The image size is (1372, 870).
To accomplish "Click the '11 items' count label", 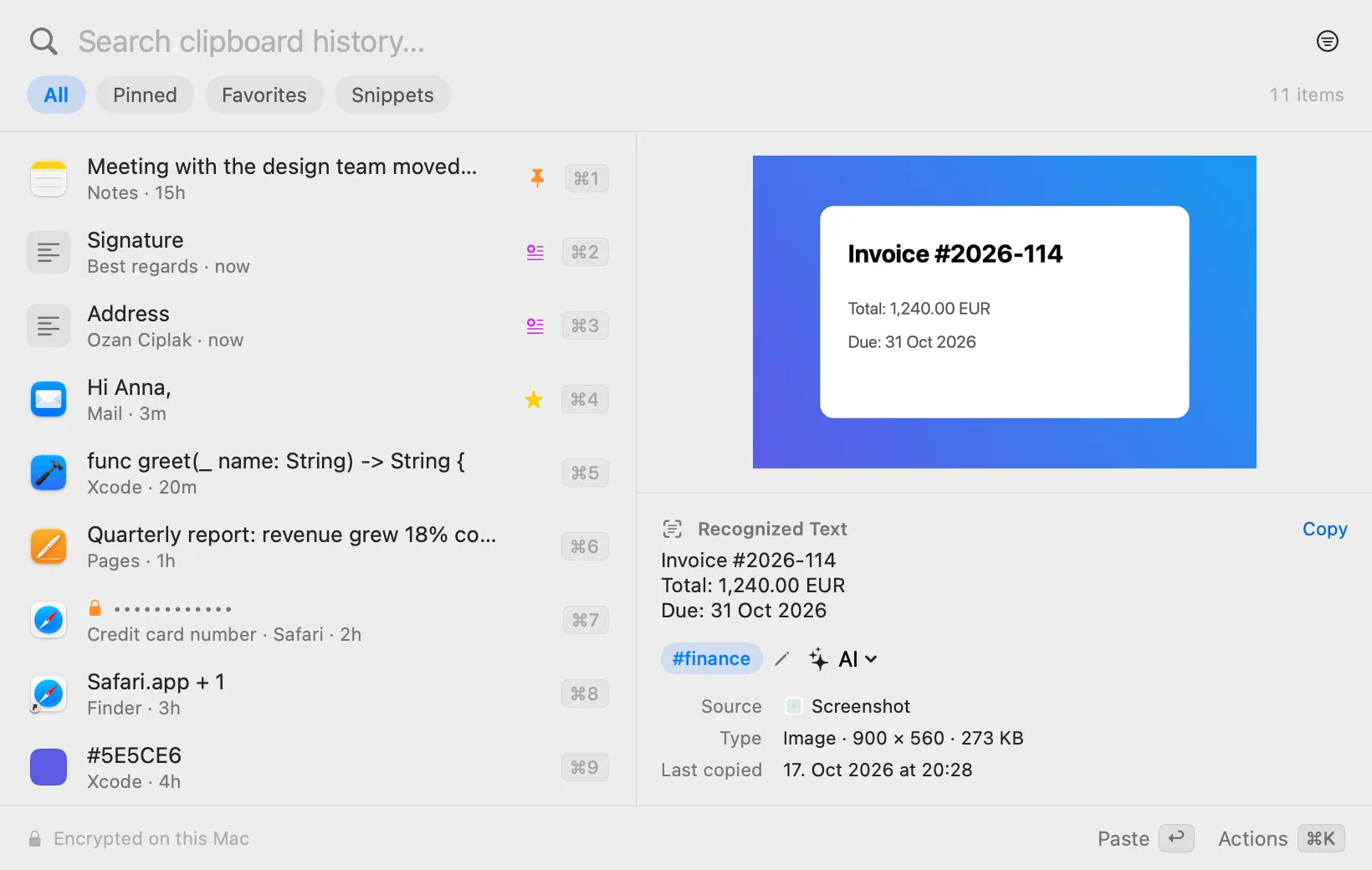I will pyautogui.click(x=1306, y=95).
